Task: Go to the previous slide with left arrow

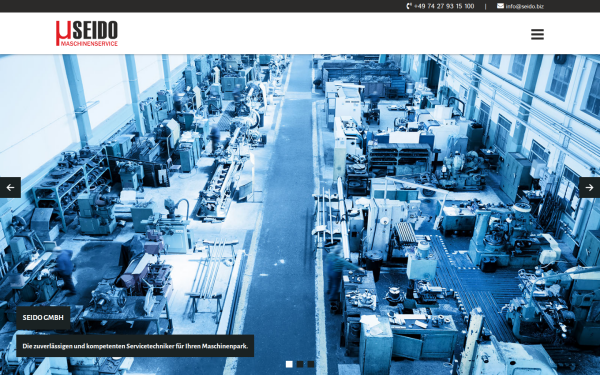Action: (x=10, y=188)
